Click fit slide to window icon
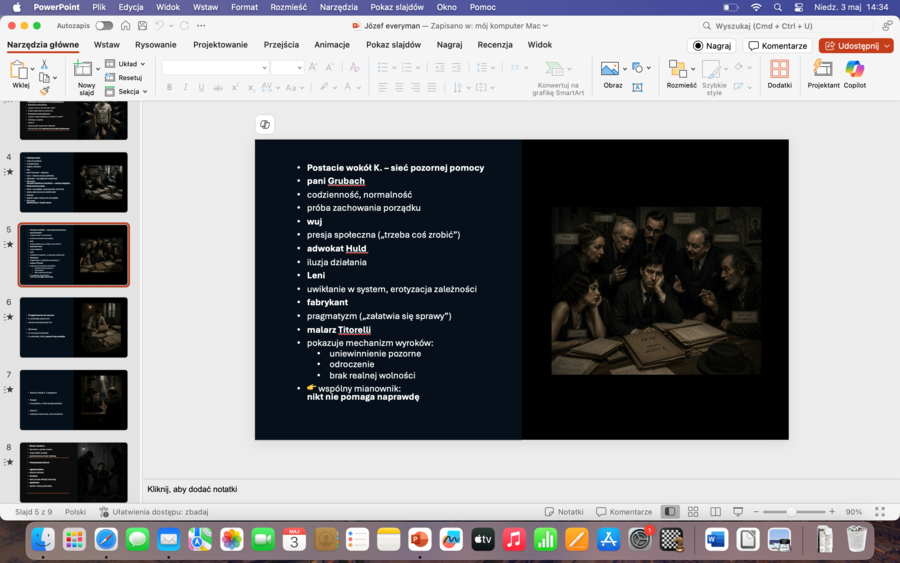The height and width of the screenshot is (563, 900). pos(879,511)
